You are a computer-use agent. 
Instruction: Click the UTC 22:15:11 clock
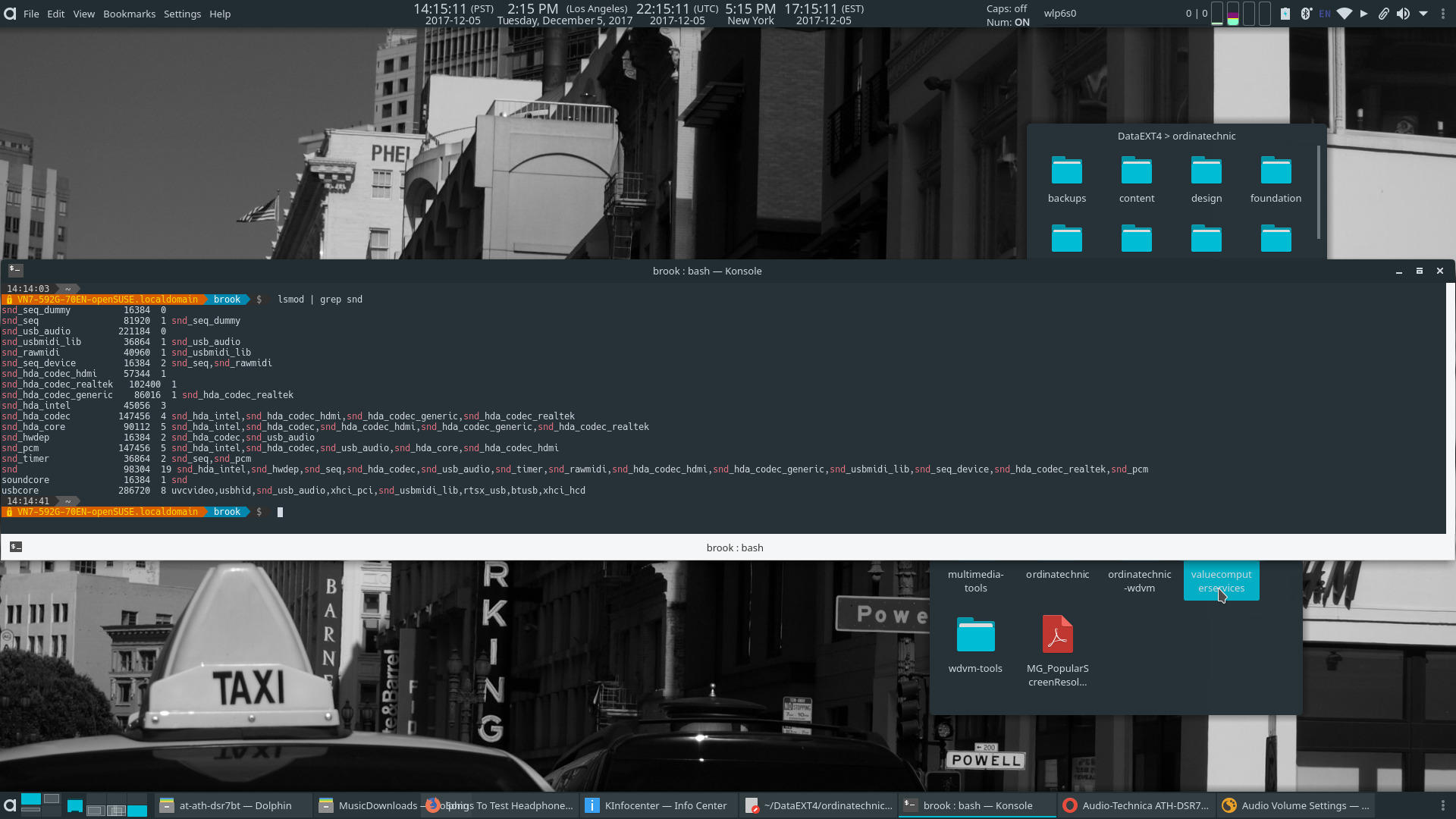click(x=677, y=14)
